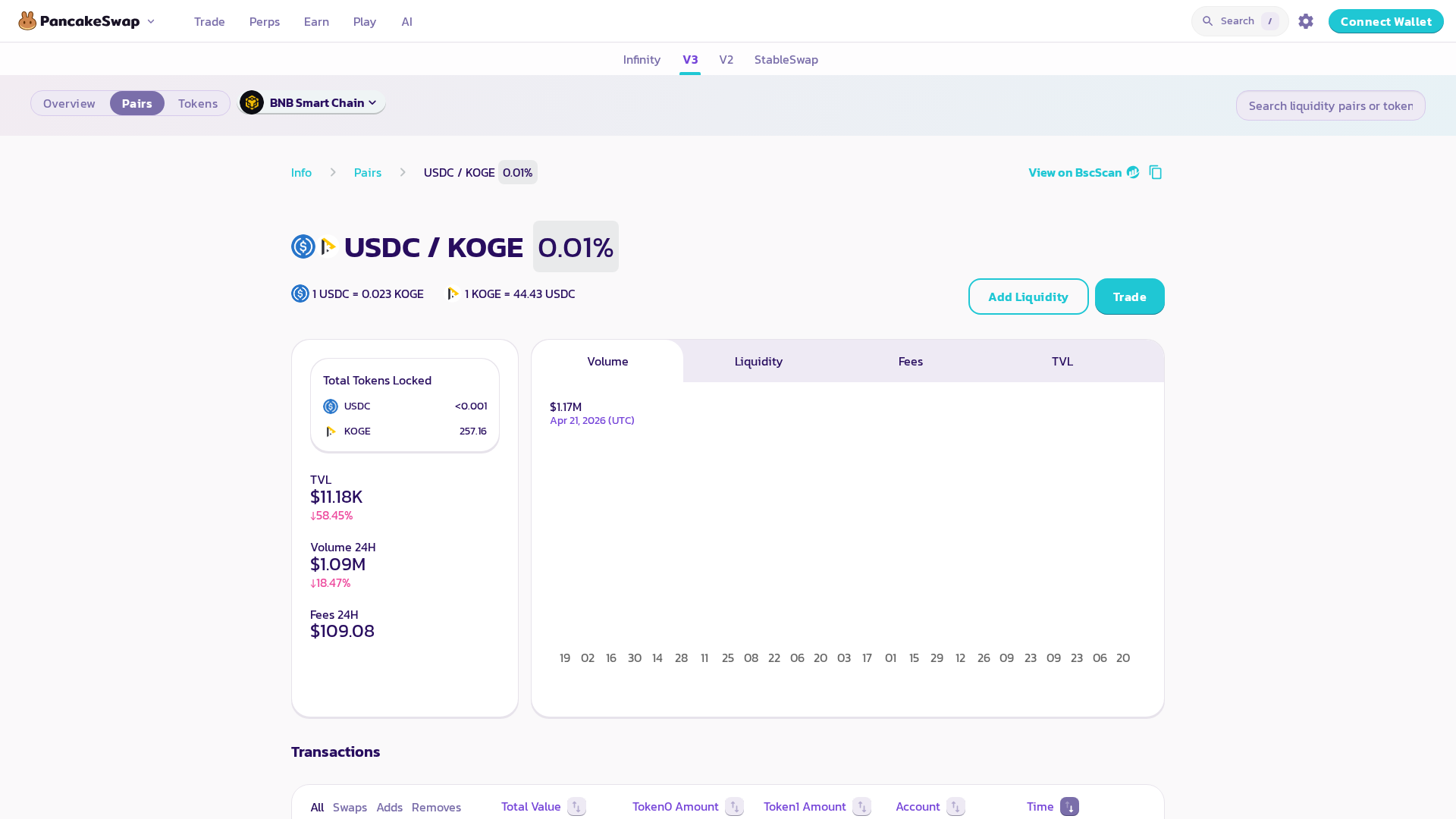
Task: Click the Trade button next to Add Liquidity
Action: (1129, 297)
